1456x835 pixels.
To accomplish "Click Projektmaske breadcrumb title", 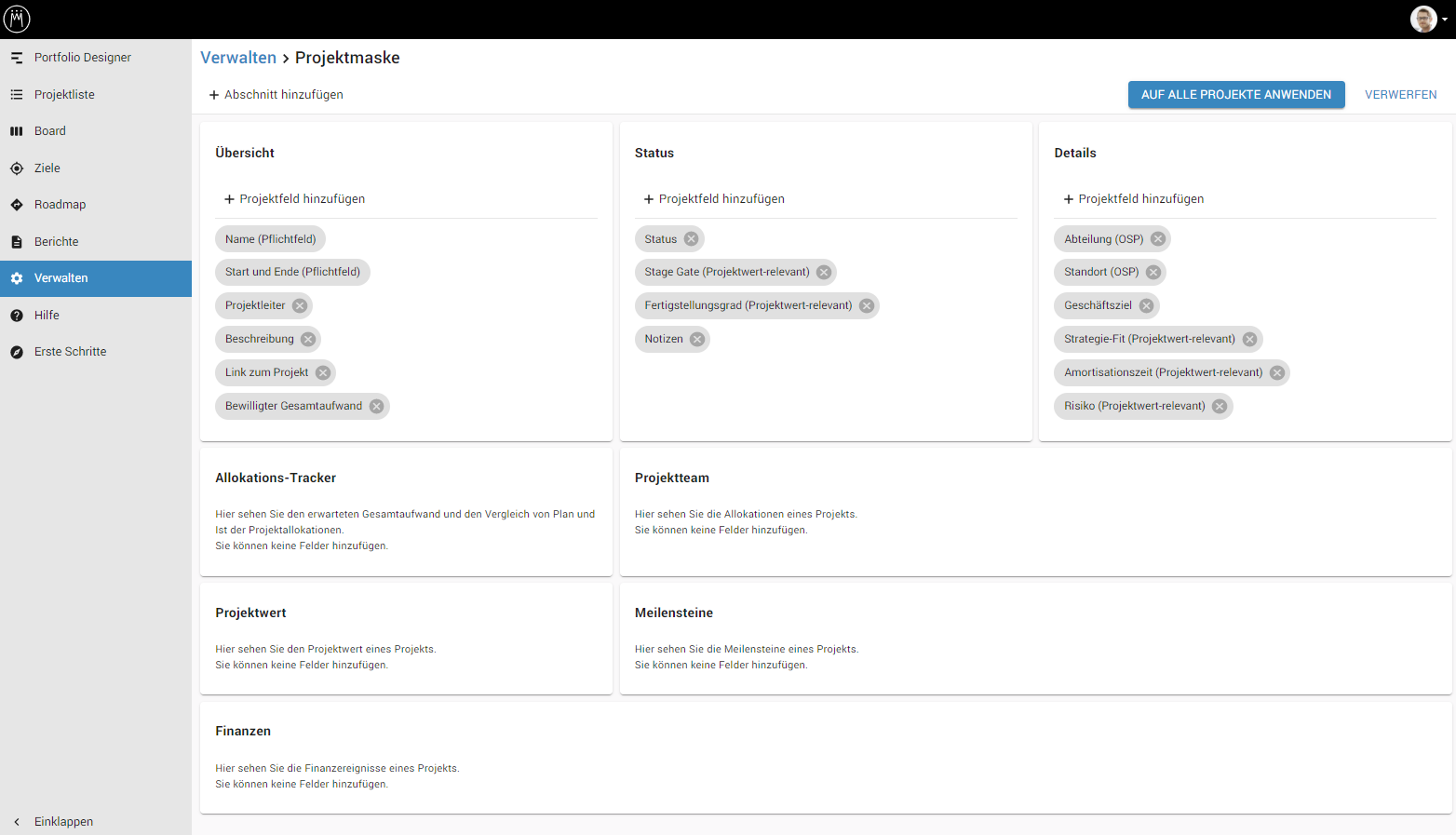I will (347, 58).
